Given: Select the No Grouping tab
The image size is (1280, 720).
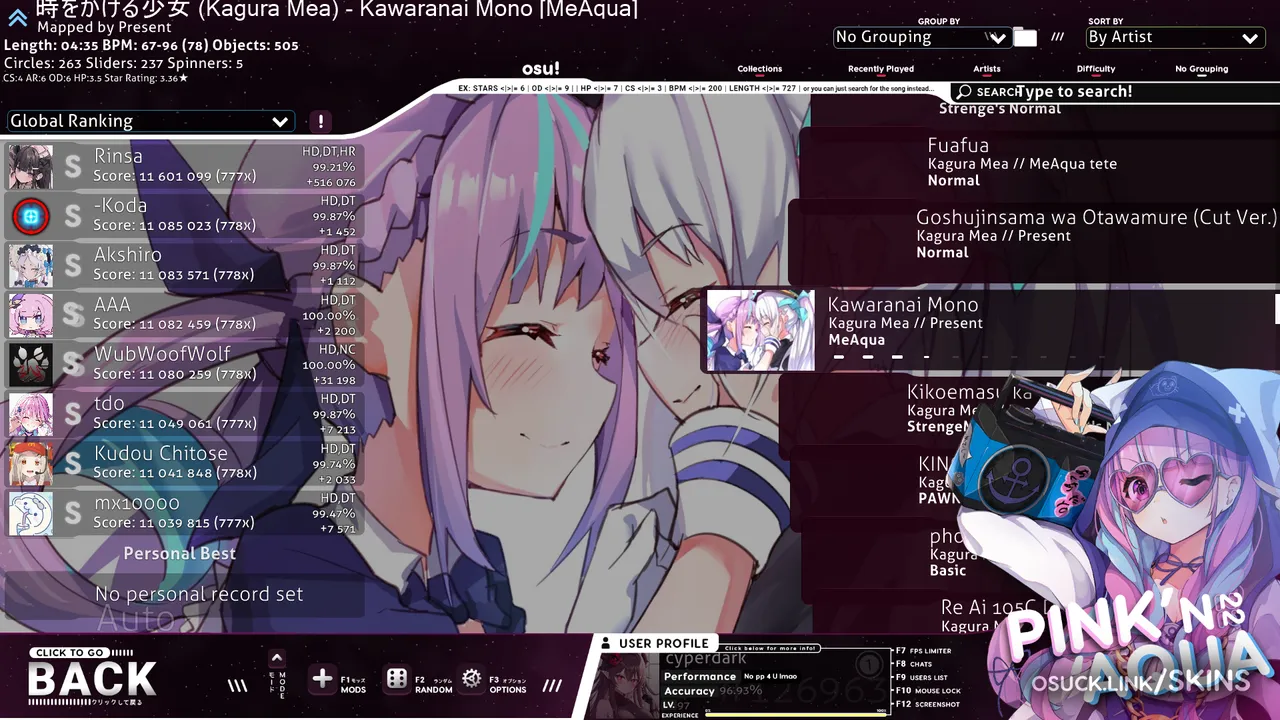Looking at the screenshot, I should coord(1202,70).
